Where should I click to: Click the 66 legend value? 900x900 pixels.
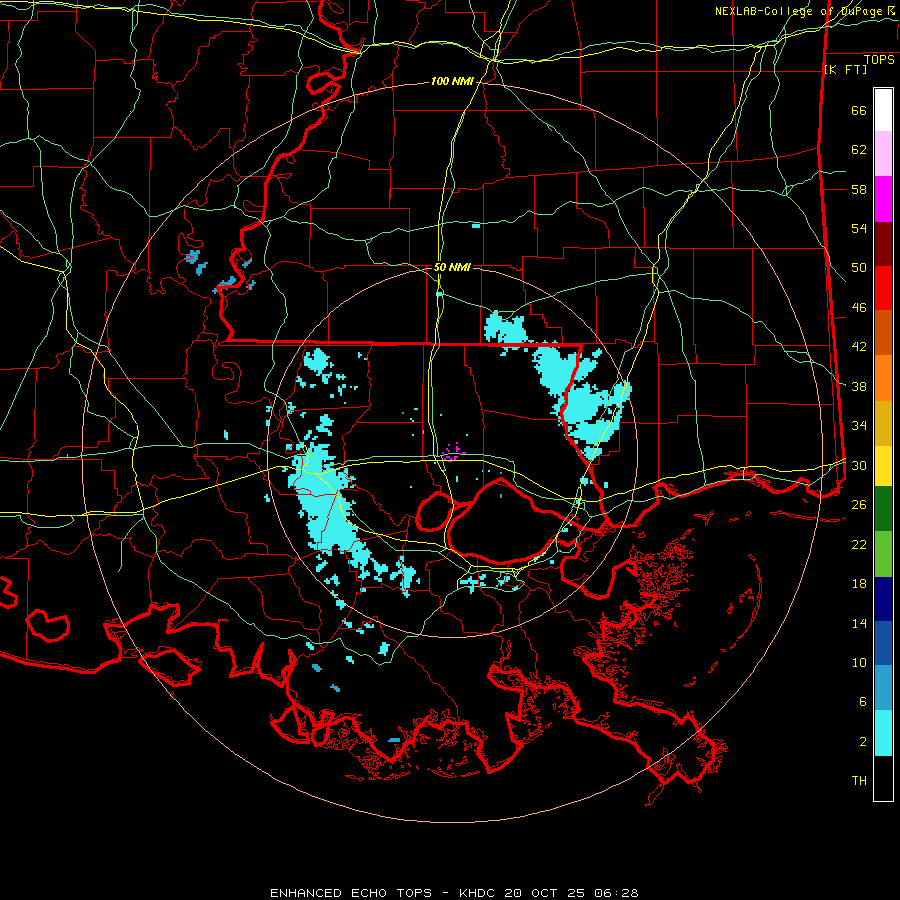859,111
